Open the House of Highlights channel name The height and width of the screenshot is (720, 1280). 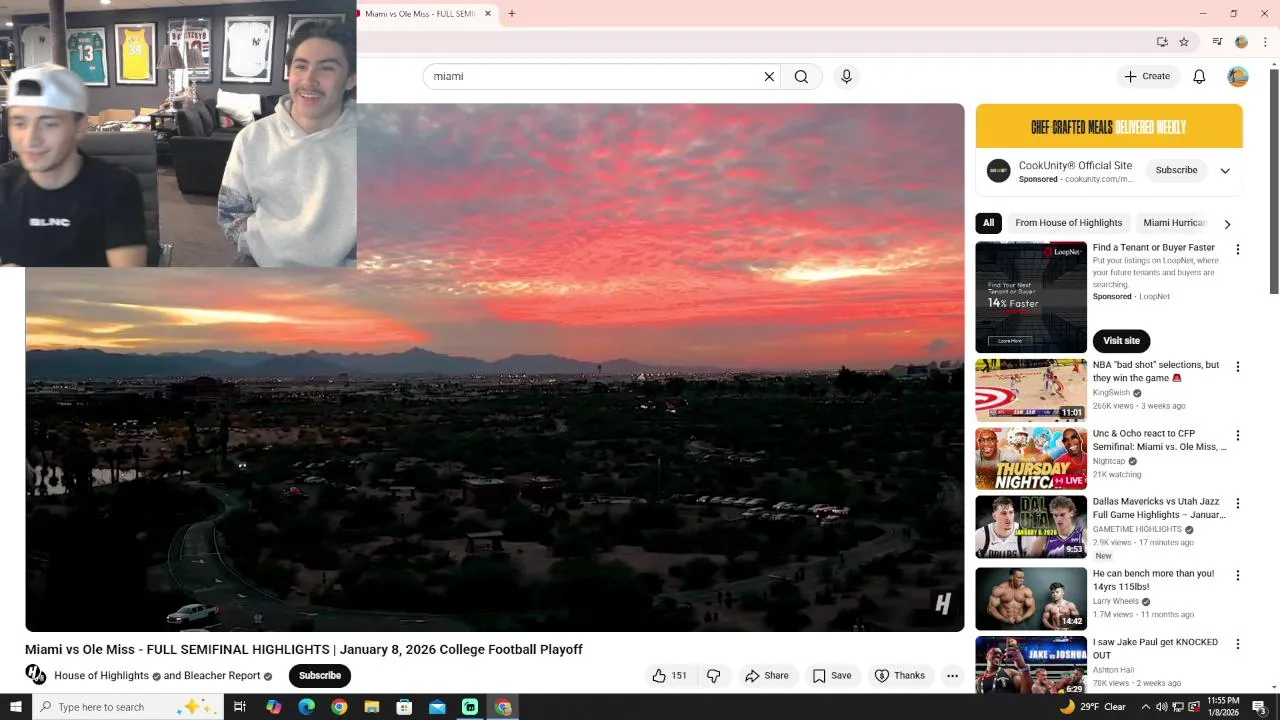101,676
